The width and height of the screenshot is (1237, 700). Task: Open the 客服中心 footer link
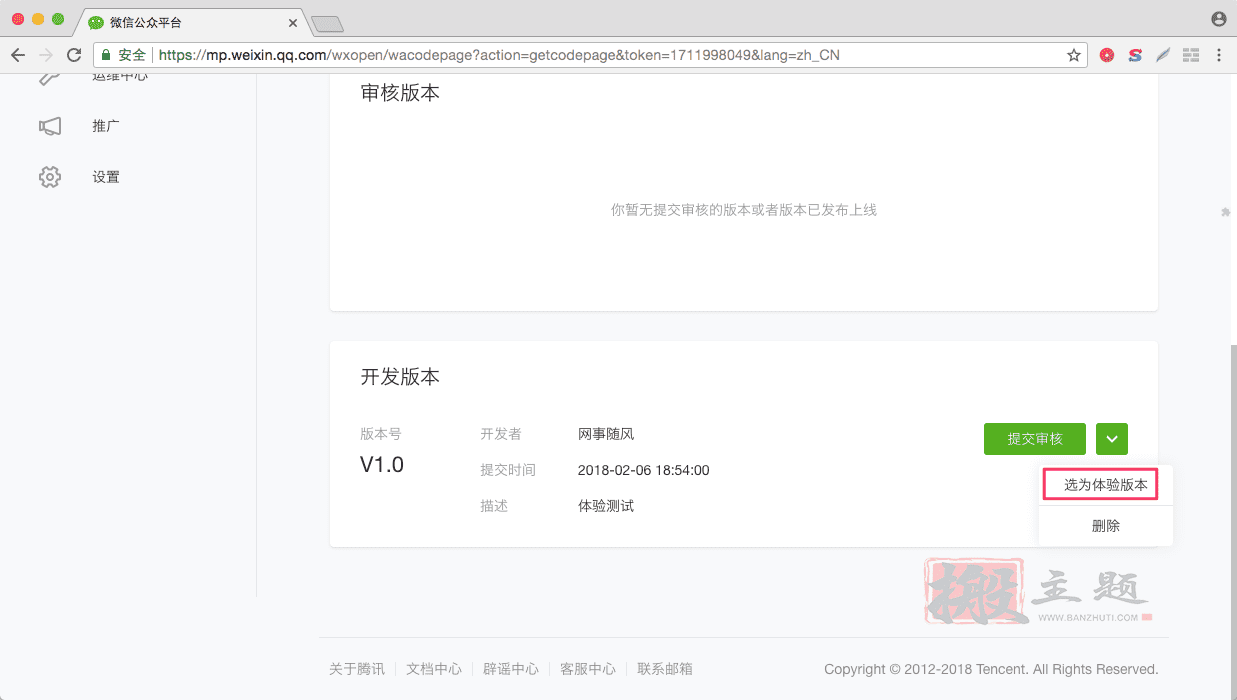[588, 669]
